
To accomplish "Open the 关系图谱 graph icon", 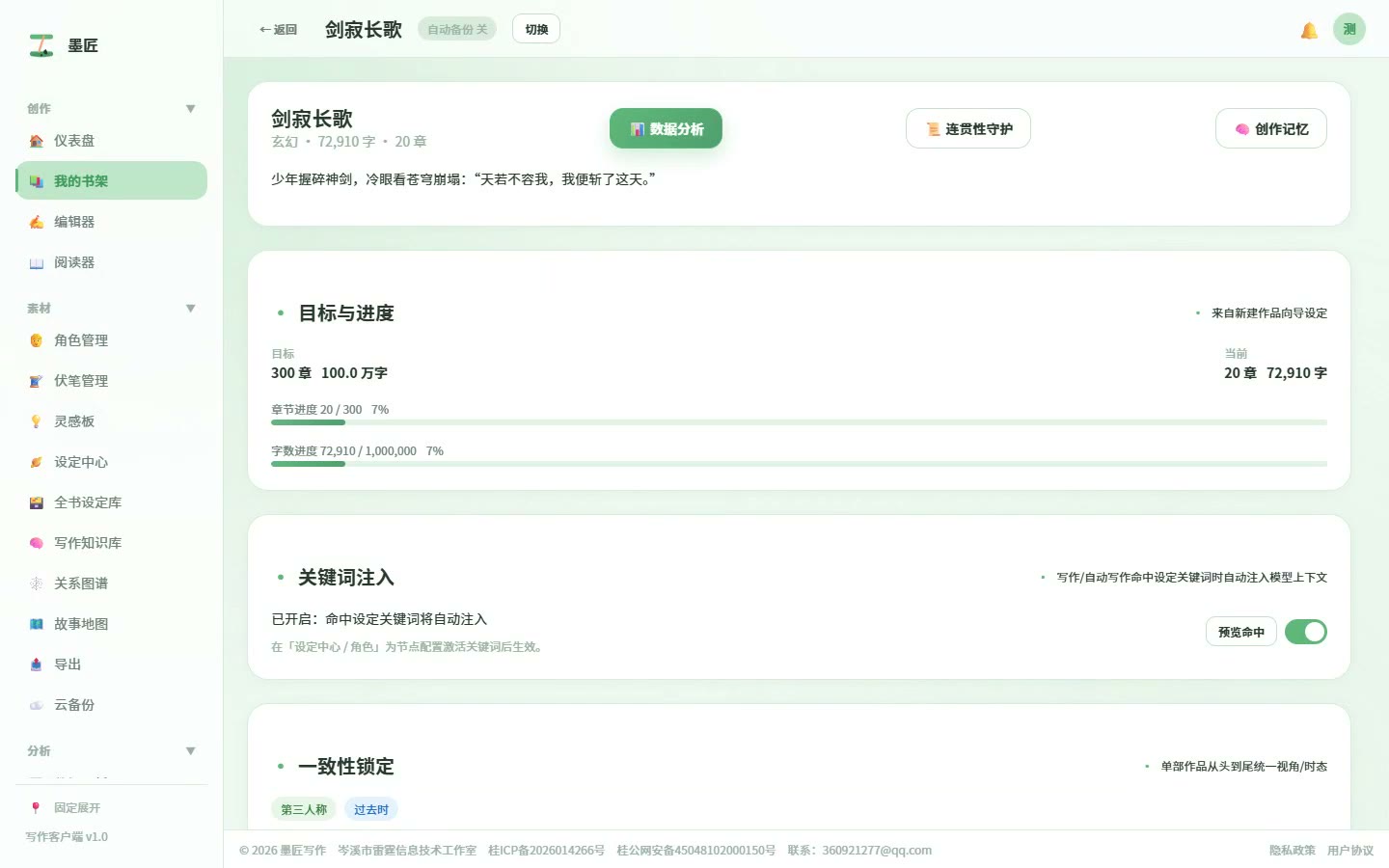I will 37,583.
